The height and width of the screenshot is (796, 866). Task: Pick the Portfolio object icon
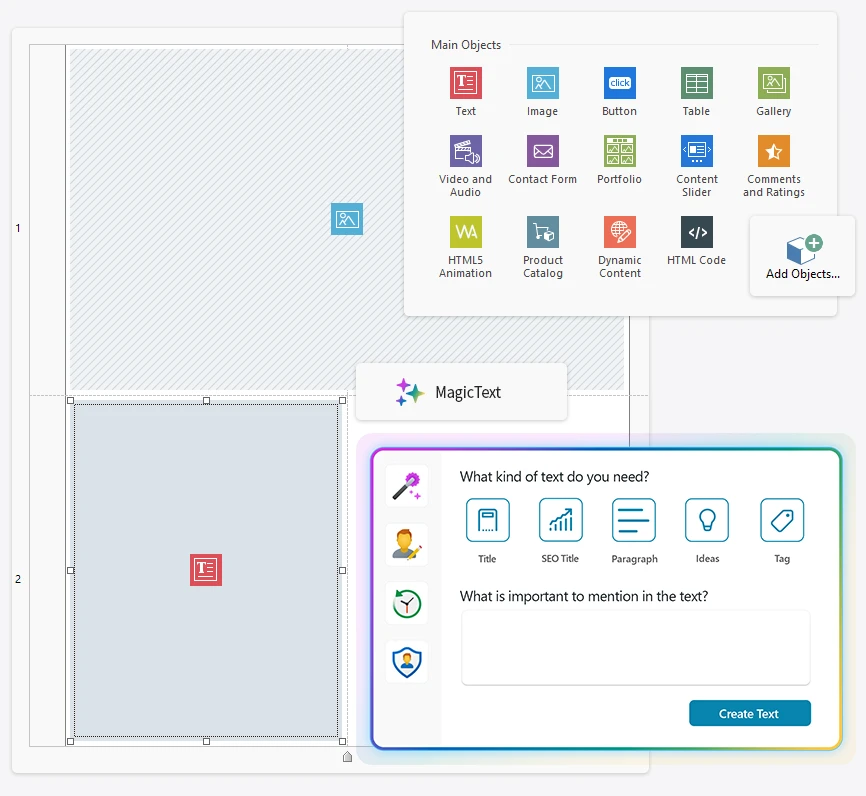coord(619,152)
